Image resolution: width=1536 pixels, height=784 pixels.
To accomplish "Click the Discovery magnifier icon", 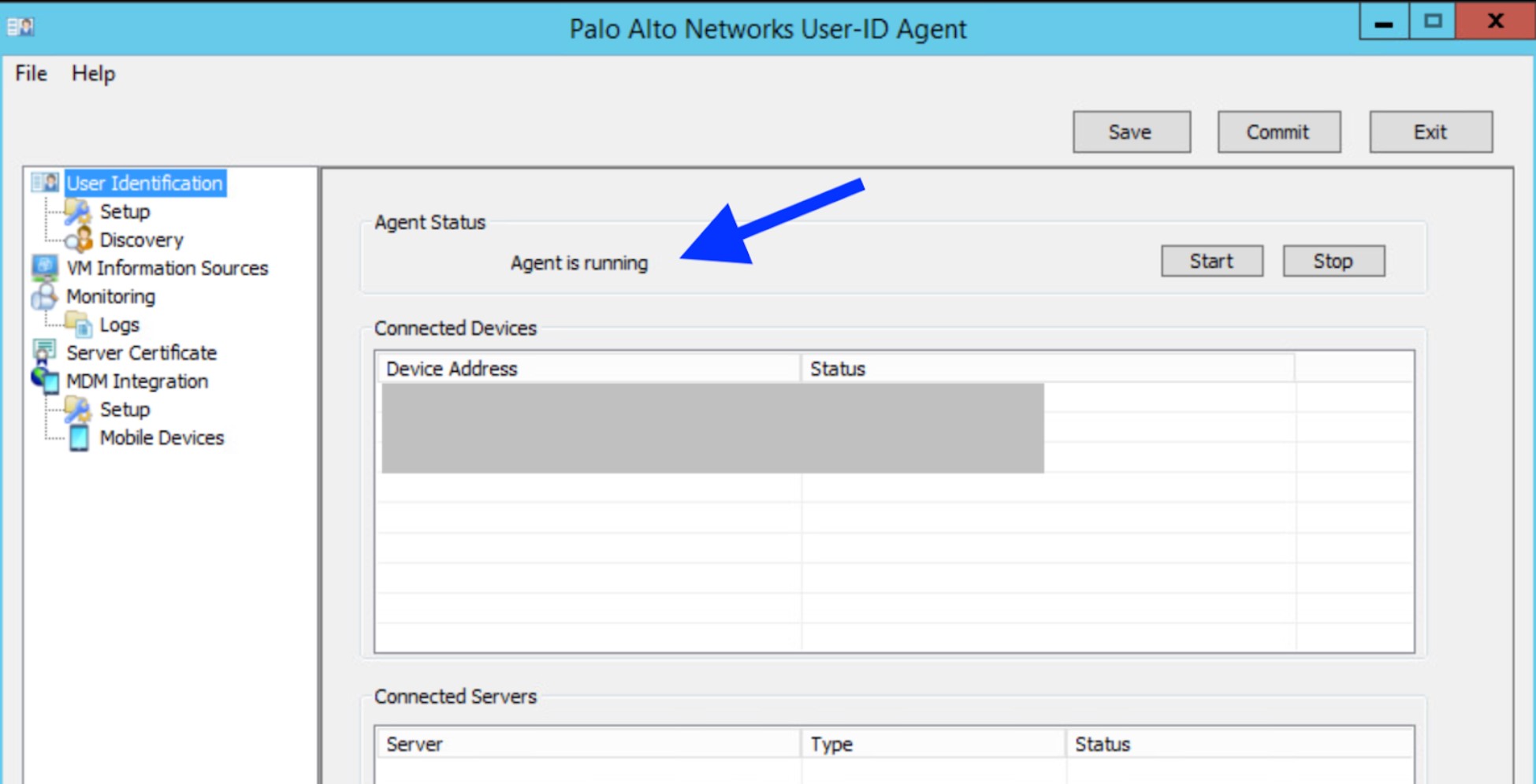I will [78, 240].
